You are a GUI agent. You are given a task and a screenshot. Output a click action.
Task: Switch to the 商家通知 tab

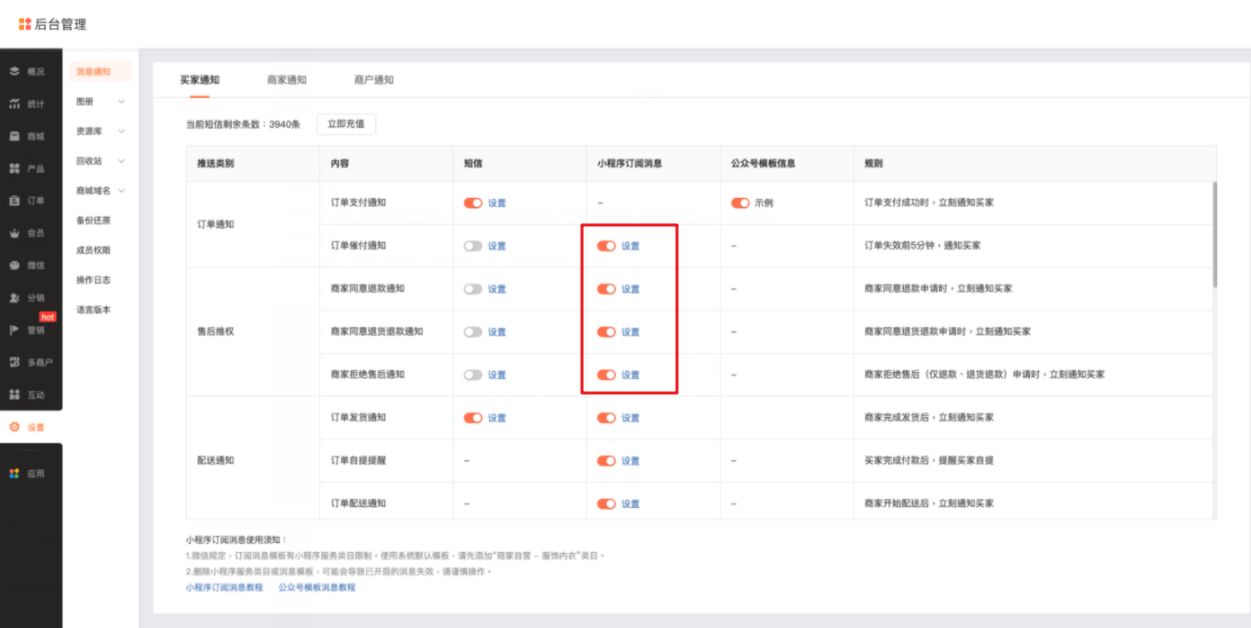tap(287, 80)
